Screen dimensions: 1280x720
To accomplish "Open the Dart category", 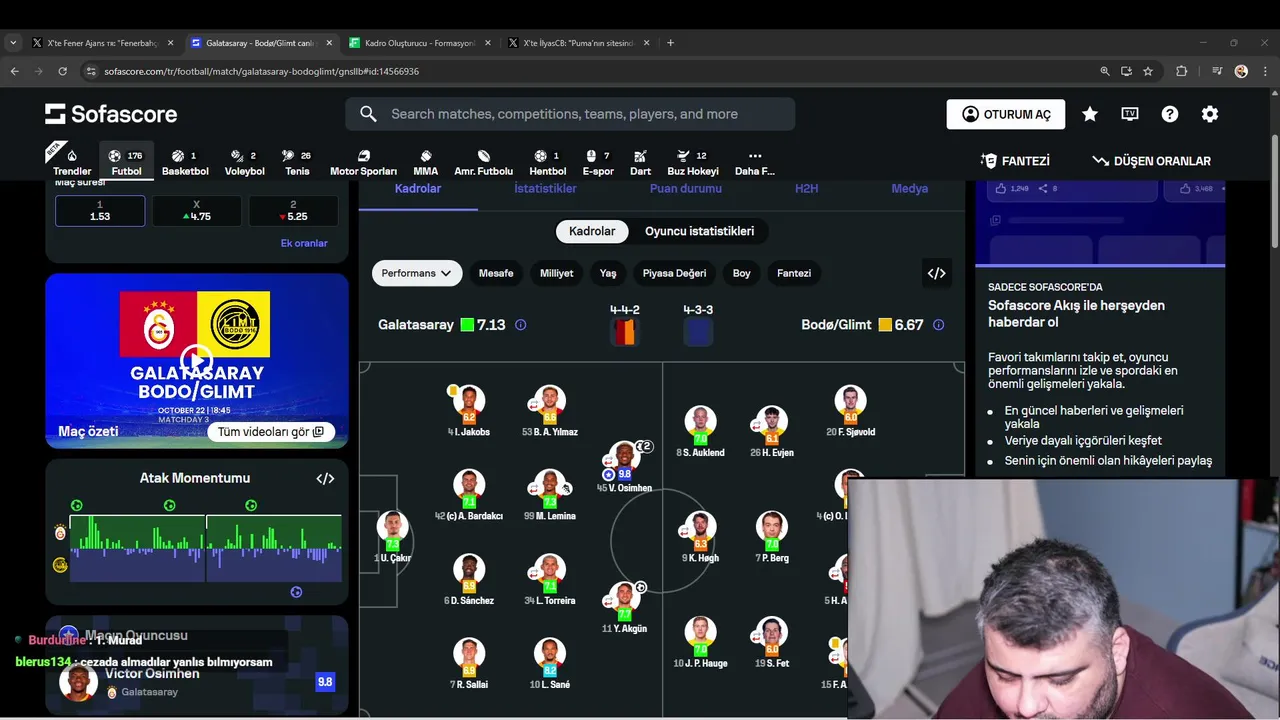I will (x=640, y=163).
